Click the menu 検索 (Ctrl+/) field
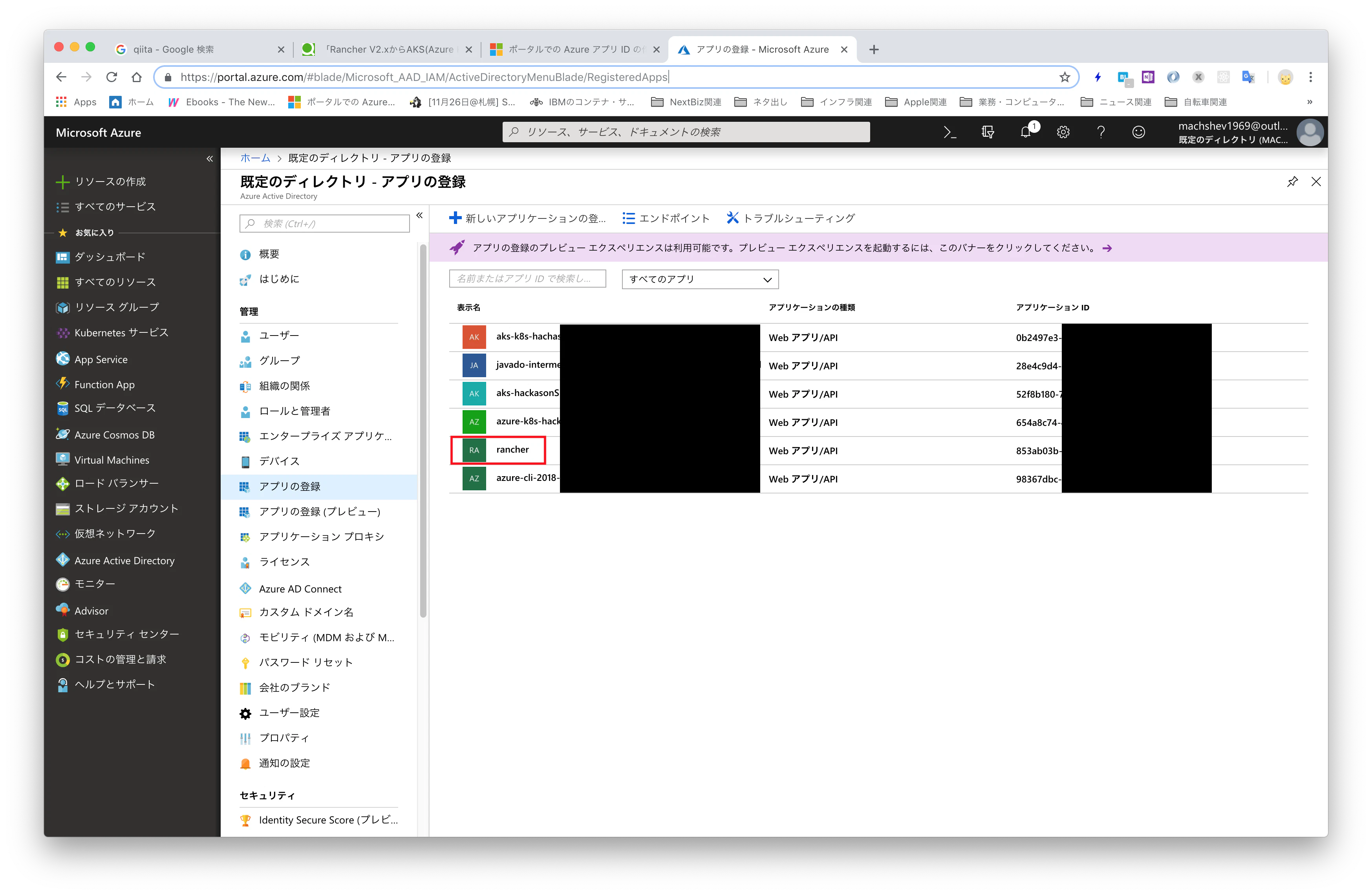Viewport: 1372px width, 895px height. click(x=325, y=224)
